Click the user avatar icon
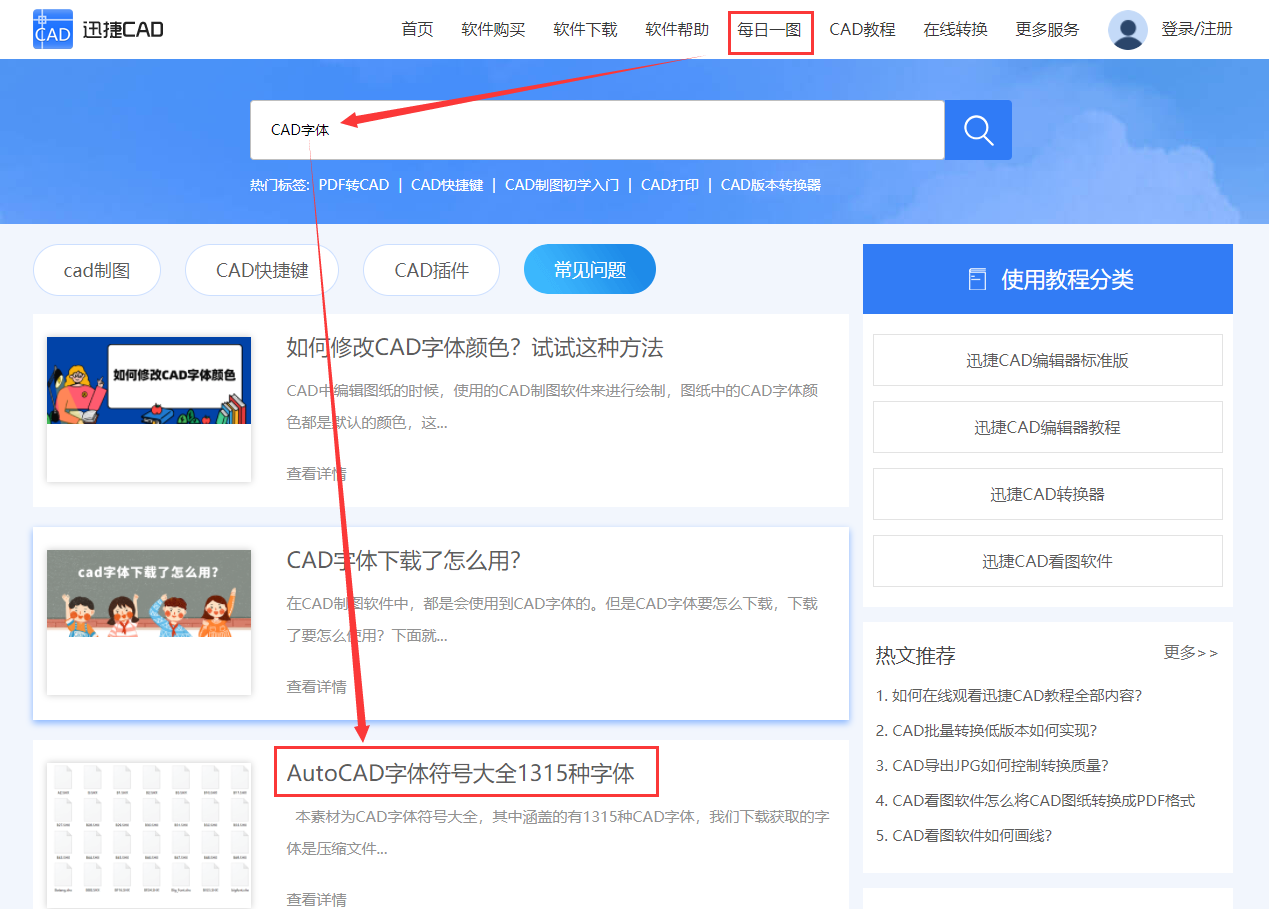The image size is (1269, 909). pos(1127,29)
